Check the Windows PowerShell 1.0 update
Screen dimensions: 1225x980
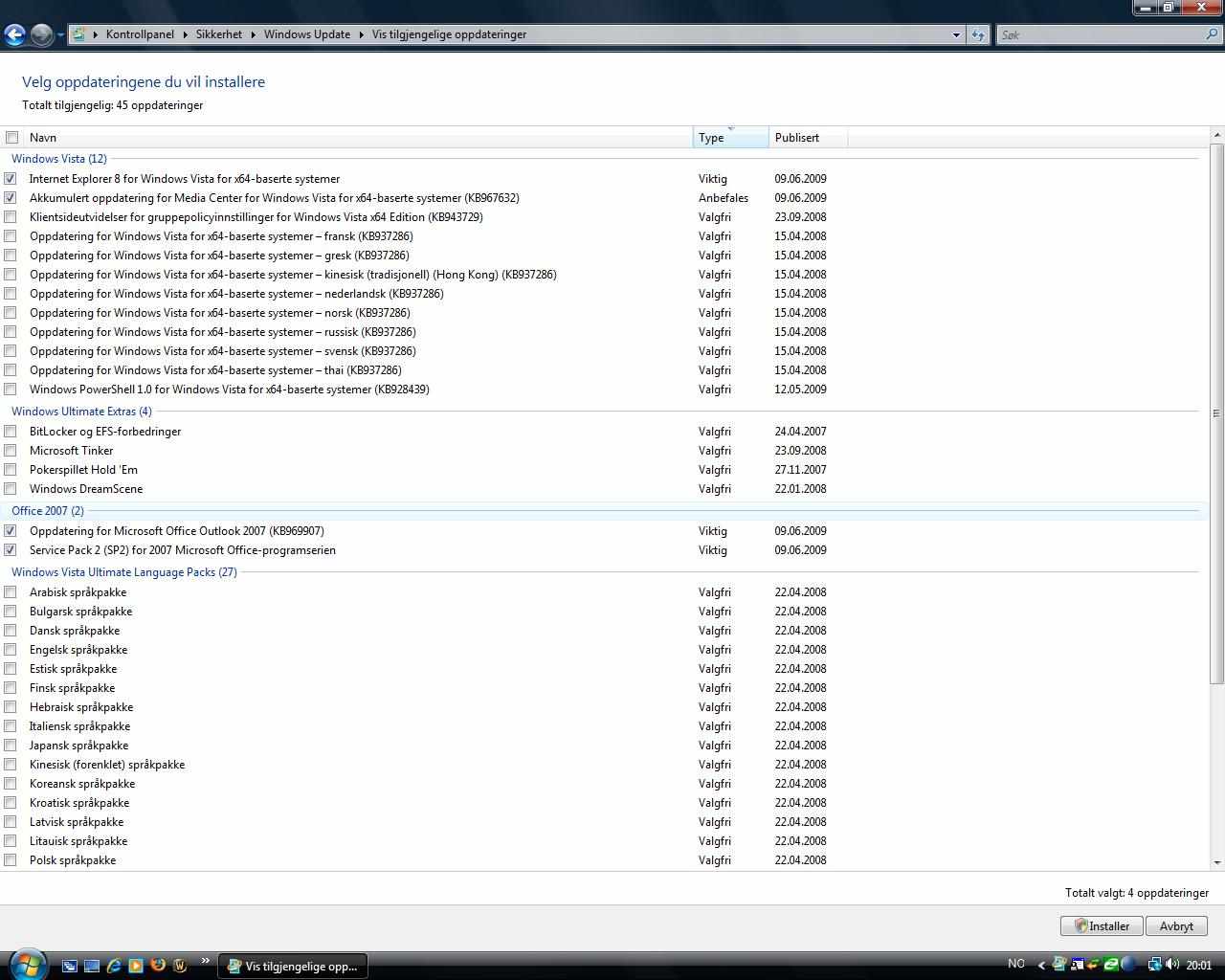coord(11,390)
